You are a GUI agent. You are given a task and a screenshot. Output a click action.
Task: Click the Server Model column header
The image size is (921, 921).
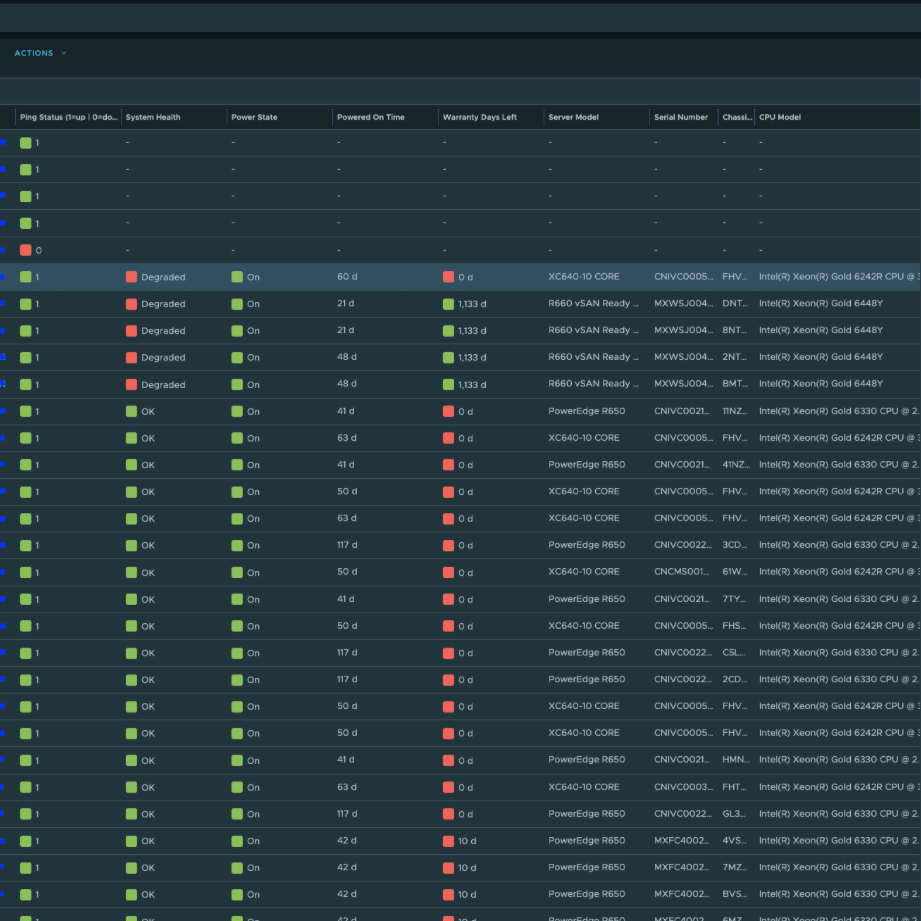pyautogui.click(x=573, y=117)
